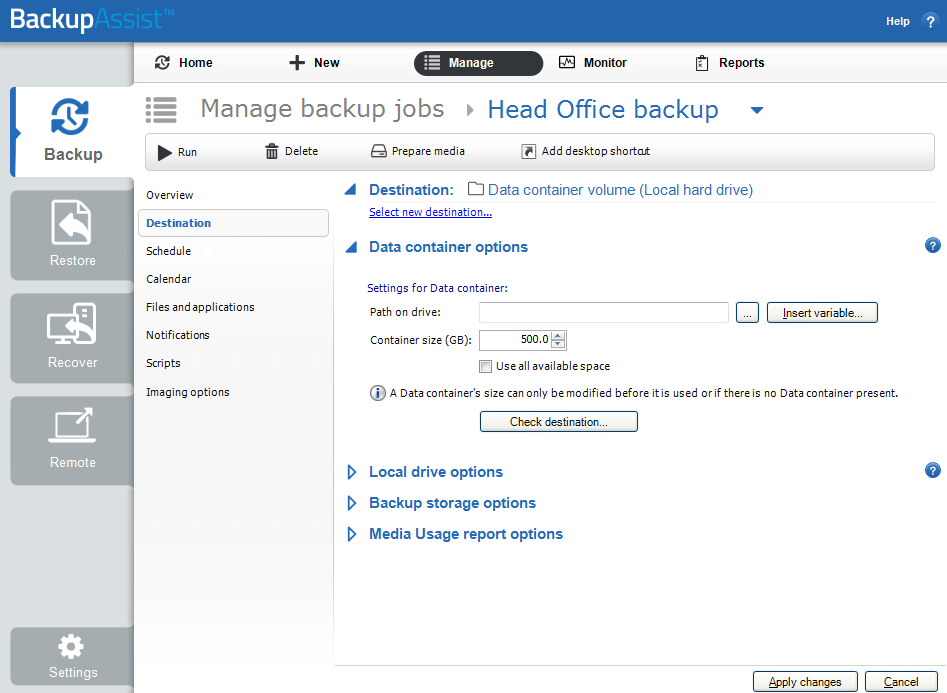
Task: Click Check destination button
Action: click(559, 422)
